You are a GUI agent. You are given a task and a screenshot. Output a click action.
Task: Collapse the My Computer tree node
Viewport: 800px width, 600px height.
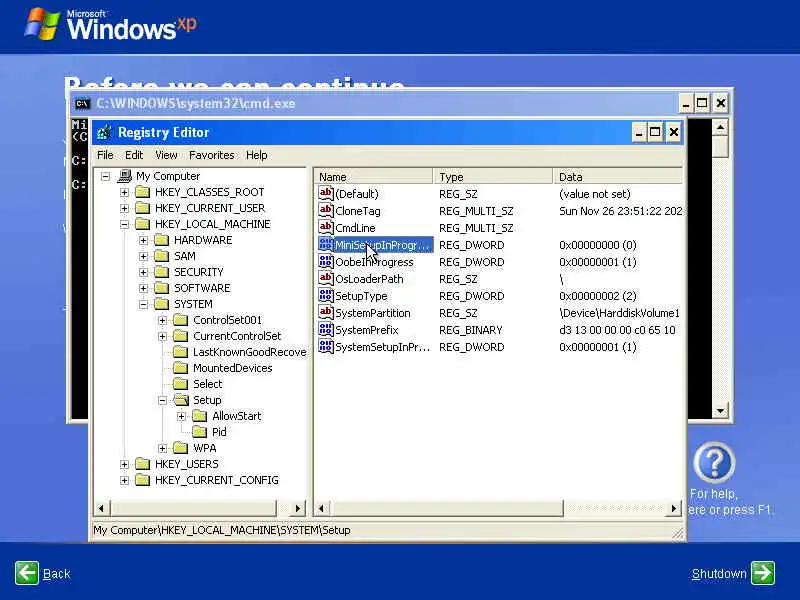(106, 177)
